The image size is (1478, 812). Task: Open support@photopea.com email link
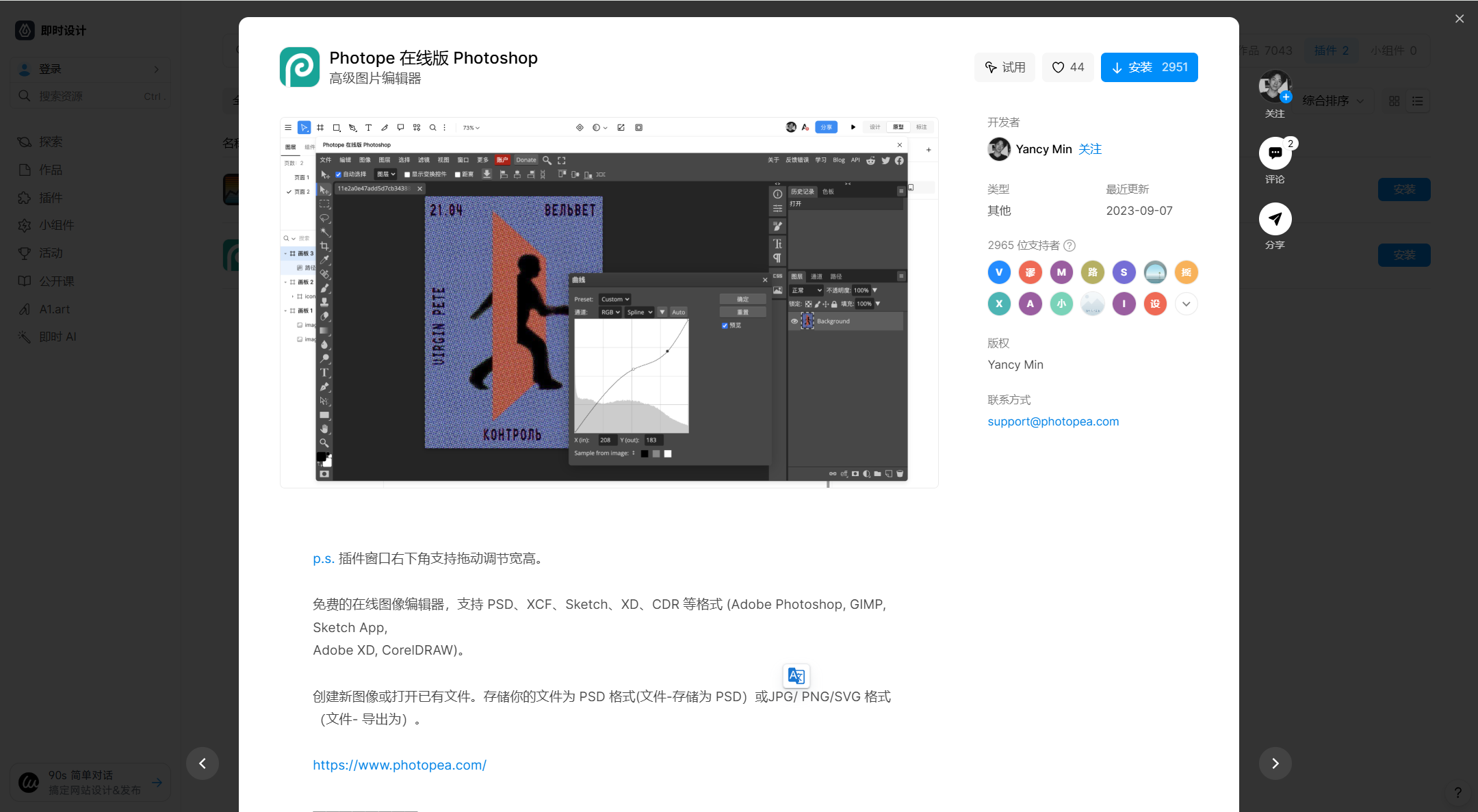tap(1053, 421)
